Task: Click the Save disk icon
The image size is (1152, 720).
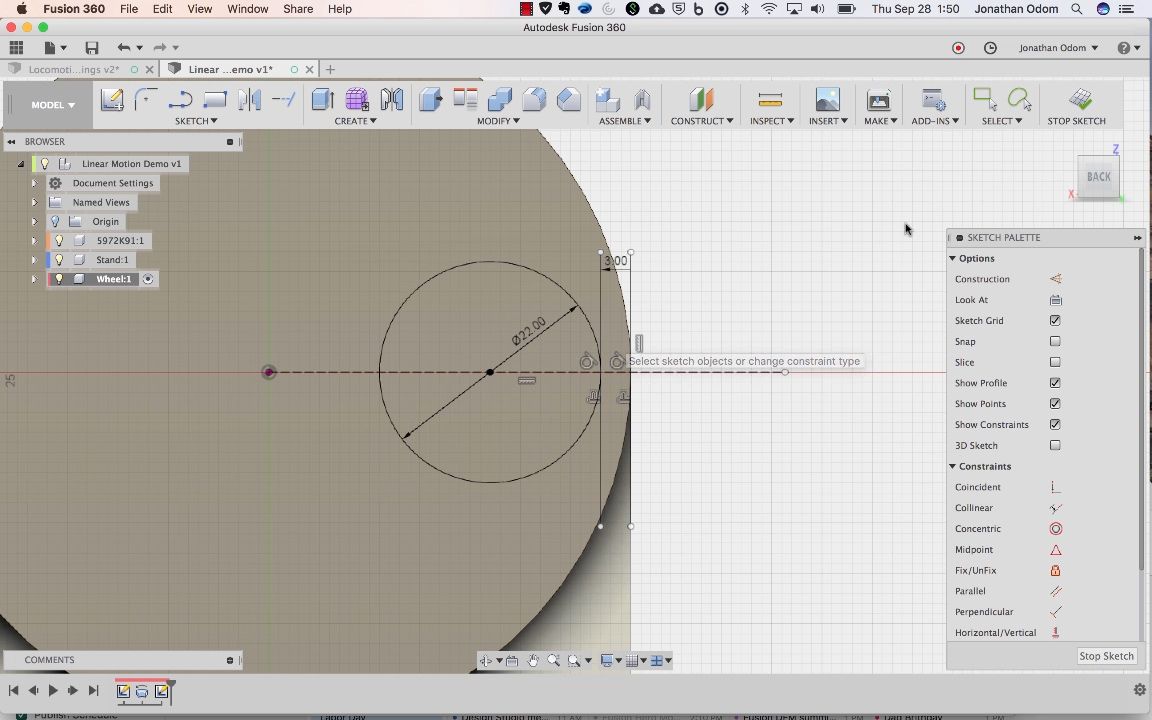Action: tap(92, 48)
